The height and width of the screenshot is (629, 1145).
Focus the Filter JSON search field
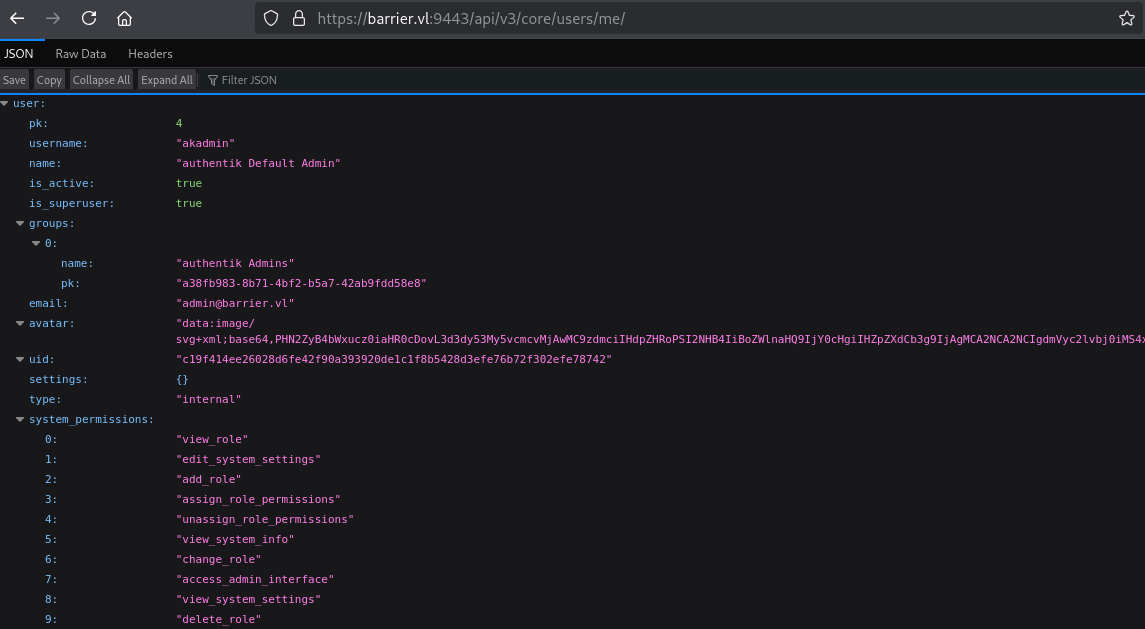pos(249,80)
